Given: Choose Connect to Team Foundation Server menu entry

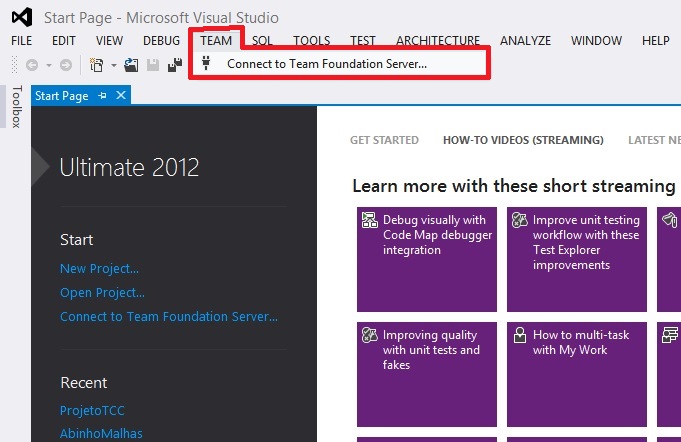Looking at the screenshot, I should pyautogui.click(x=340, y=64).
